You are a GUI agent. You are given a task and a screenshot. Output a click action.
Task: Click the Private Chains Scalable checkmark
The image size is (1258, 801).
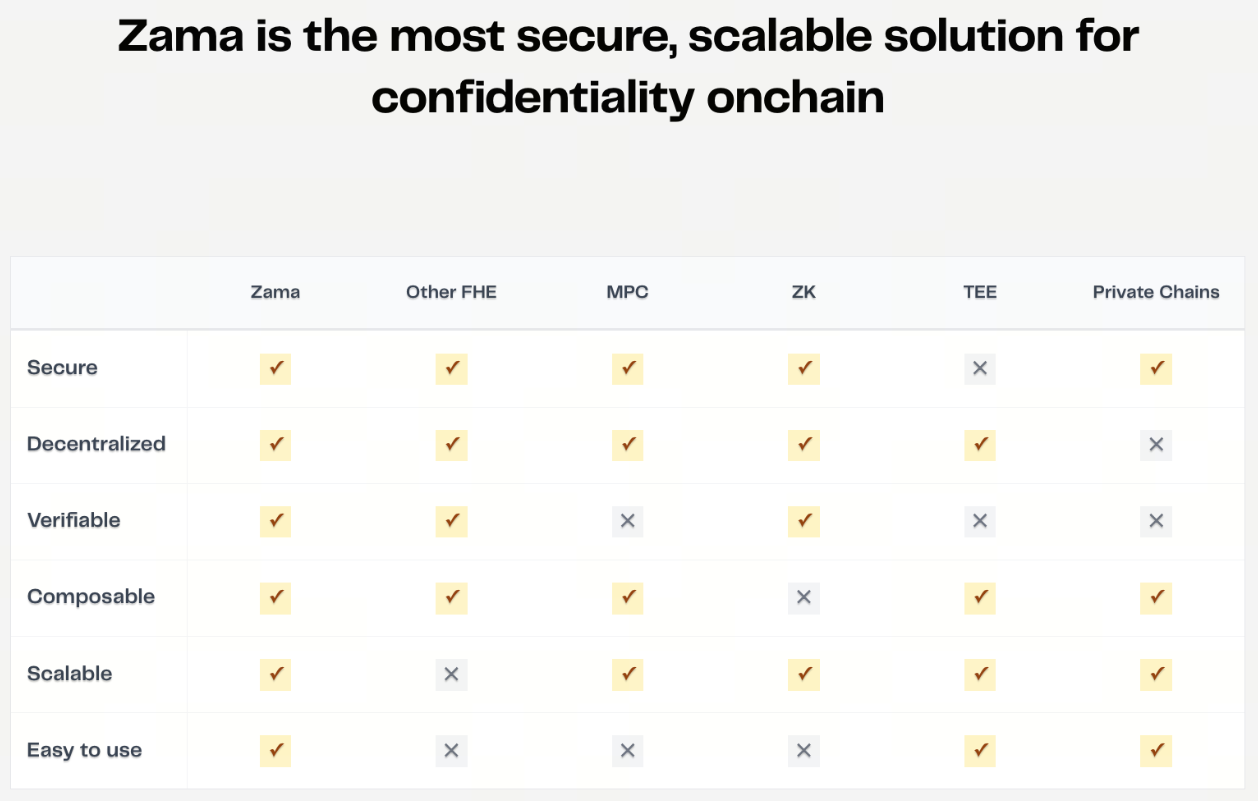pyautogui.click(x=1156, y=675)
